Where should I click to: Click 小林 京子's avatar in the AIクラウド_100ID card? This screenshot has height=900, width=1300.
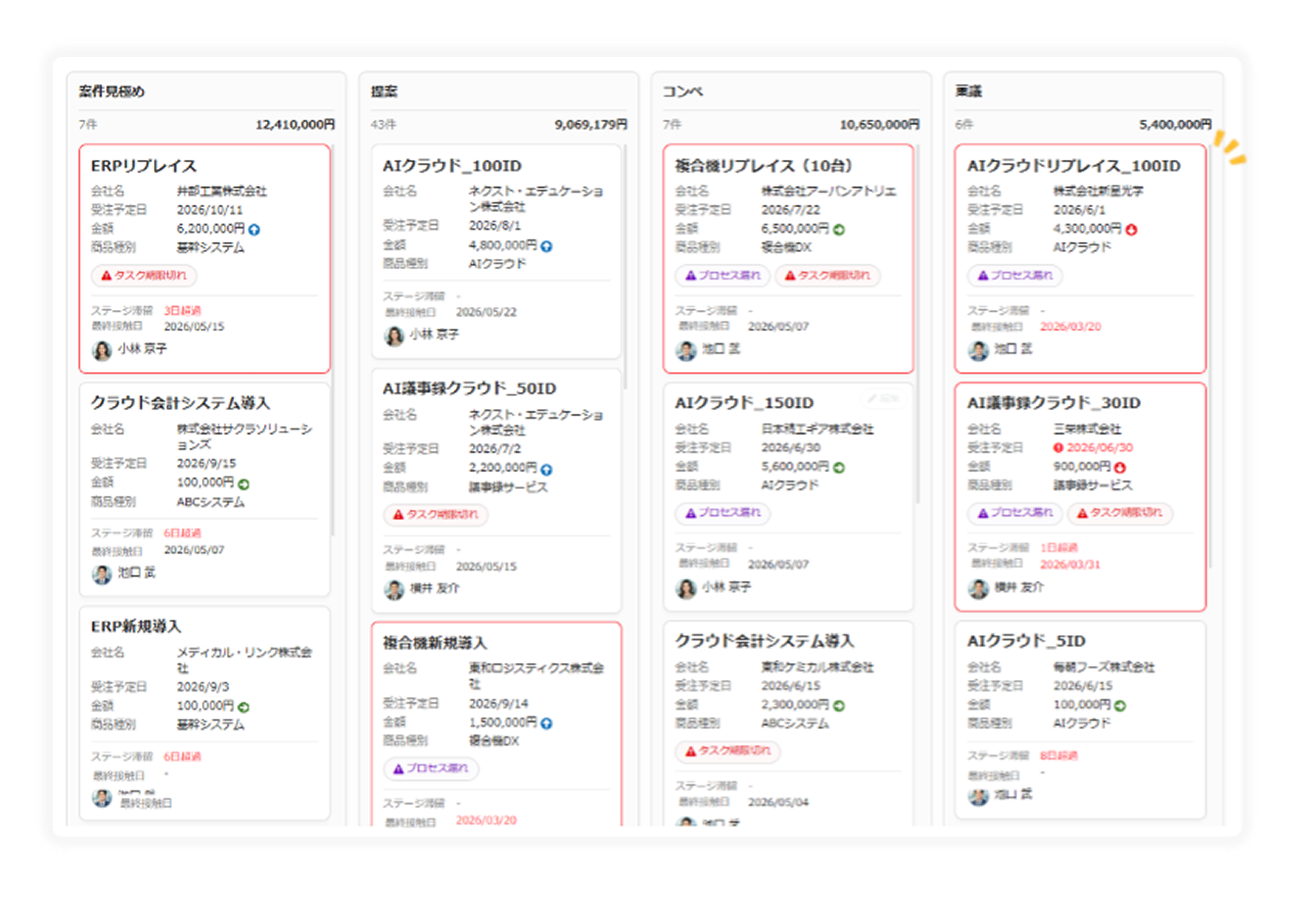click(x=394, y=336)
